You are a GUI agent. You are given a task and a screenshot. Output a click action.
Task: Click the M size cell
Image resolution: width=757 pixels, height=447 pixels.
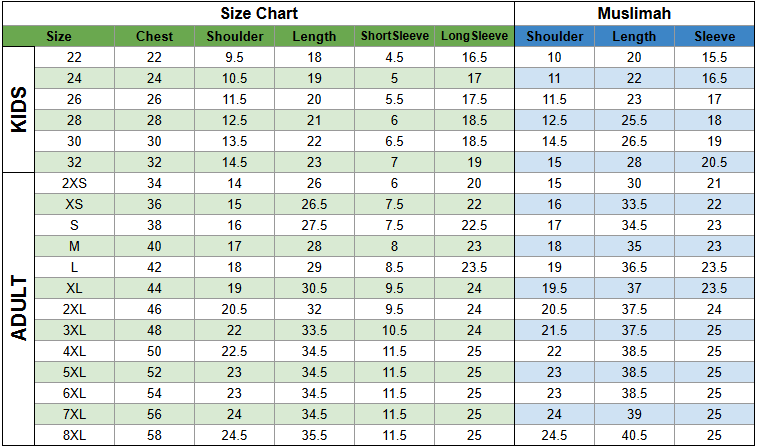pyautogui.click(x=74, y=246)
